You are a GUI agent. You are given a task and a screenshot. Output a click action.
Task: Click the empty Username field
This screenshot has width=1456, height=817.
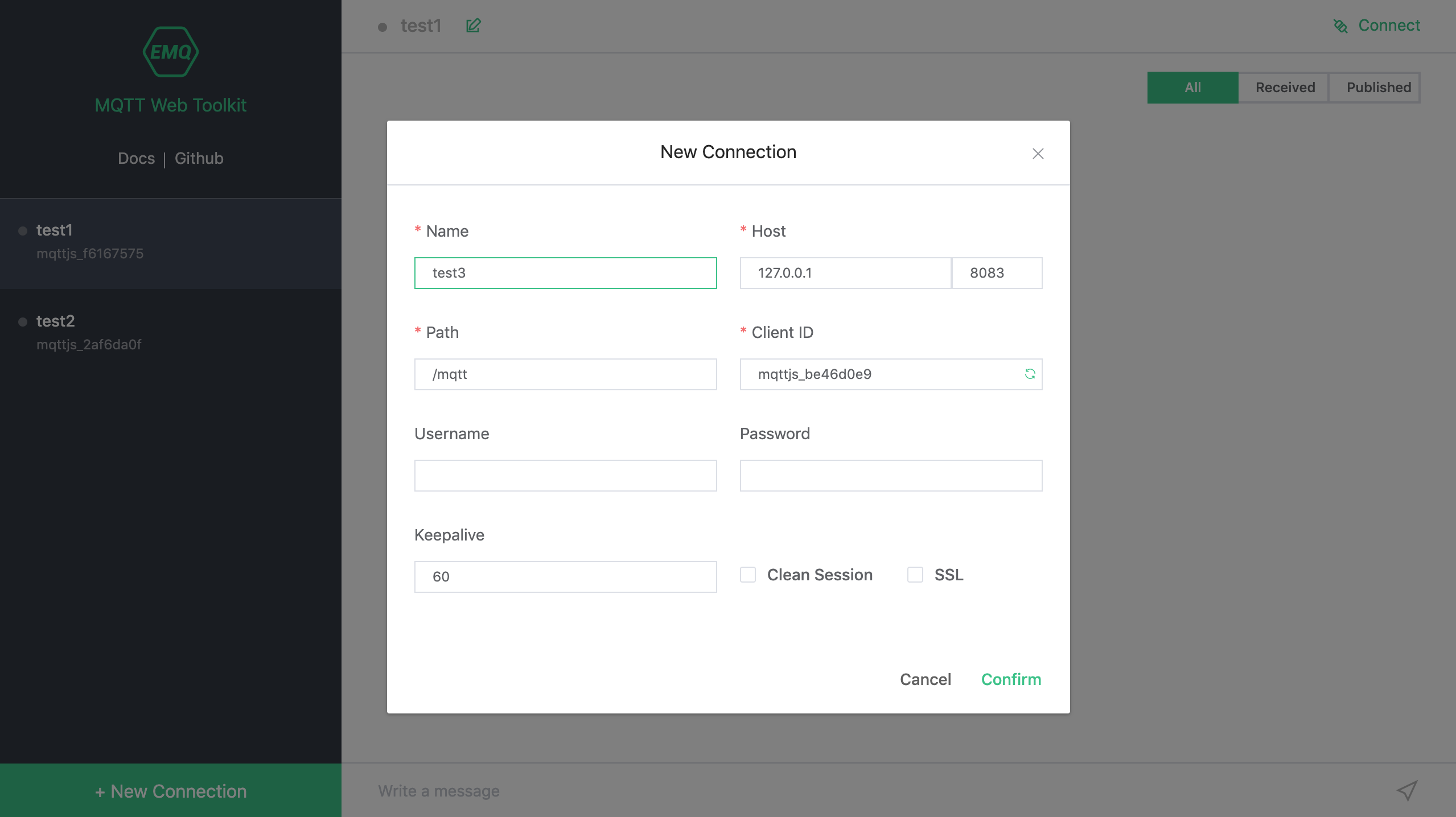[x=565, y=476]
